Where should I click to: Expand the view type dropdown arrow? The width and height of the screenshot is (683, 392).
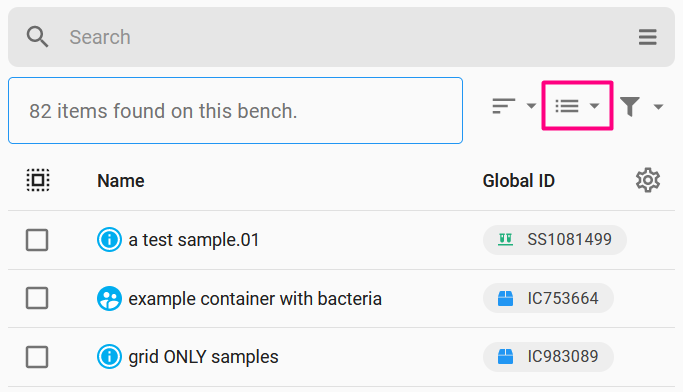pos(594,106)
